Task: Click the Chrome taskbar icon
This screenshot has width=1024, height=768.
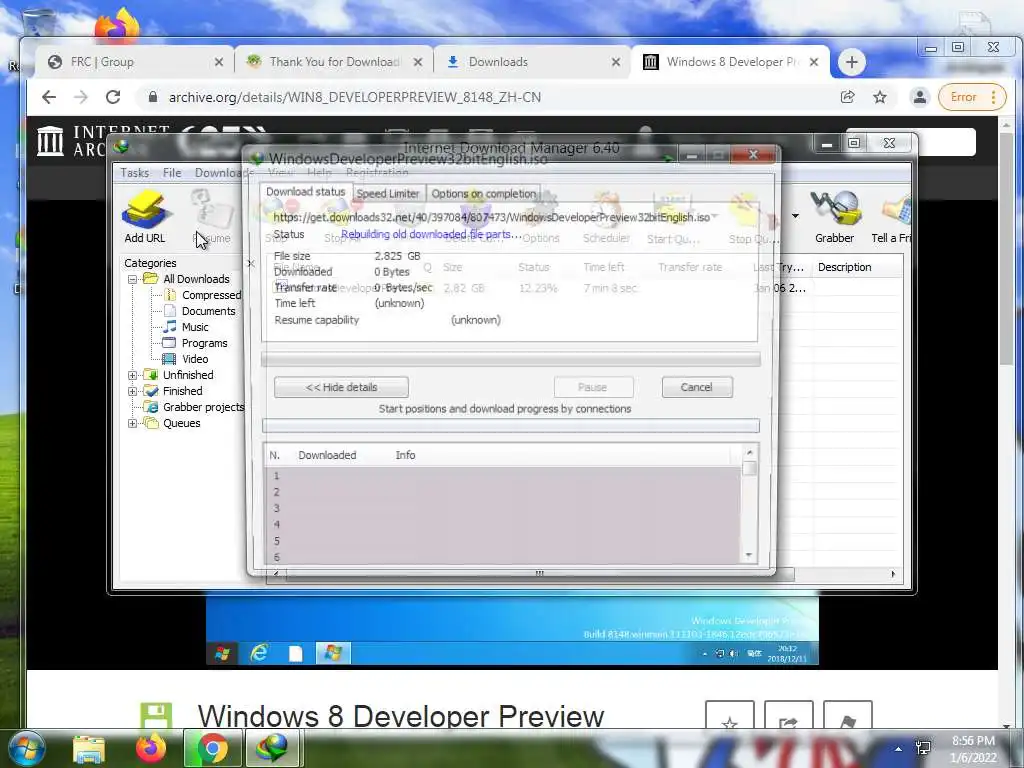Action: tap(212, 749)
